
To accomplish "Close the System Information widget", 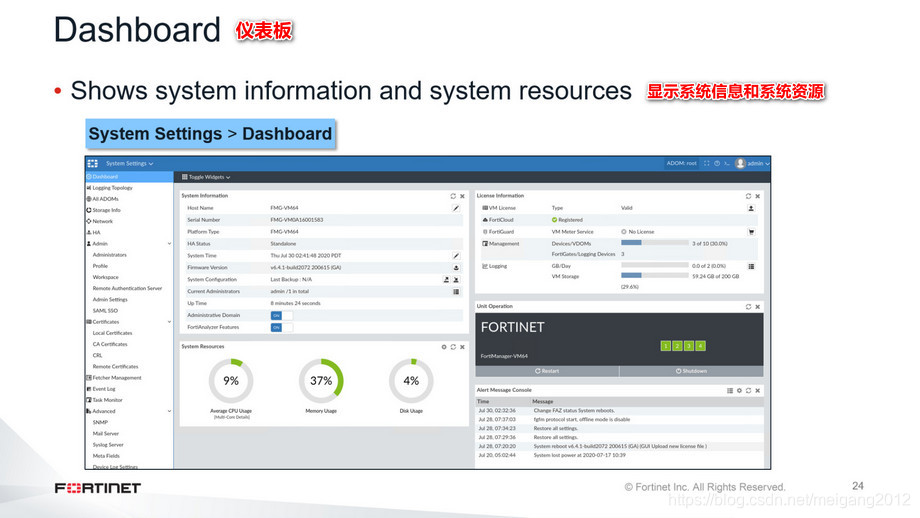I will 462,196.
